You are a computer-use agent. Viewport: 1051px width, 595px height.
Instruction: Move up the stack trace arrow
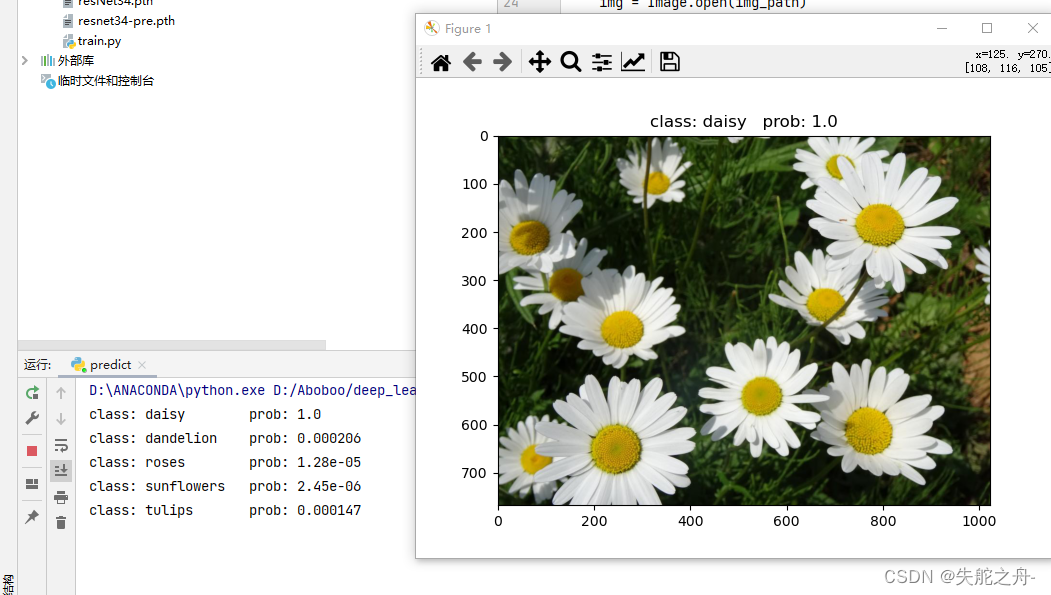coord(61,393)
